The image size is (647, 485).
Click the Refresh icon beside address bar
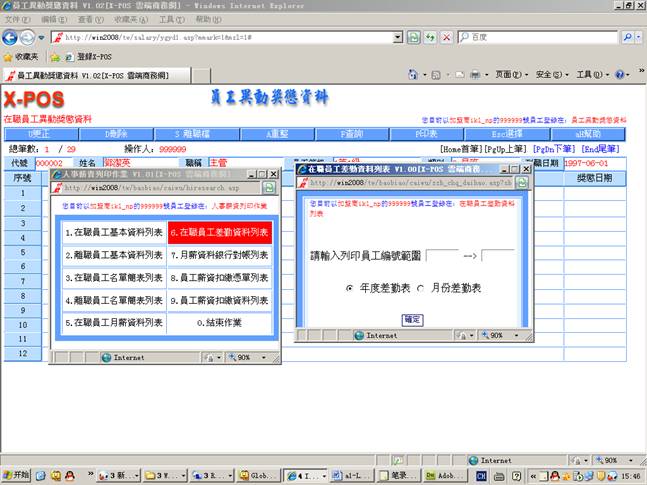[430, 37]
